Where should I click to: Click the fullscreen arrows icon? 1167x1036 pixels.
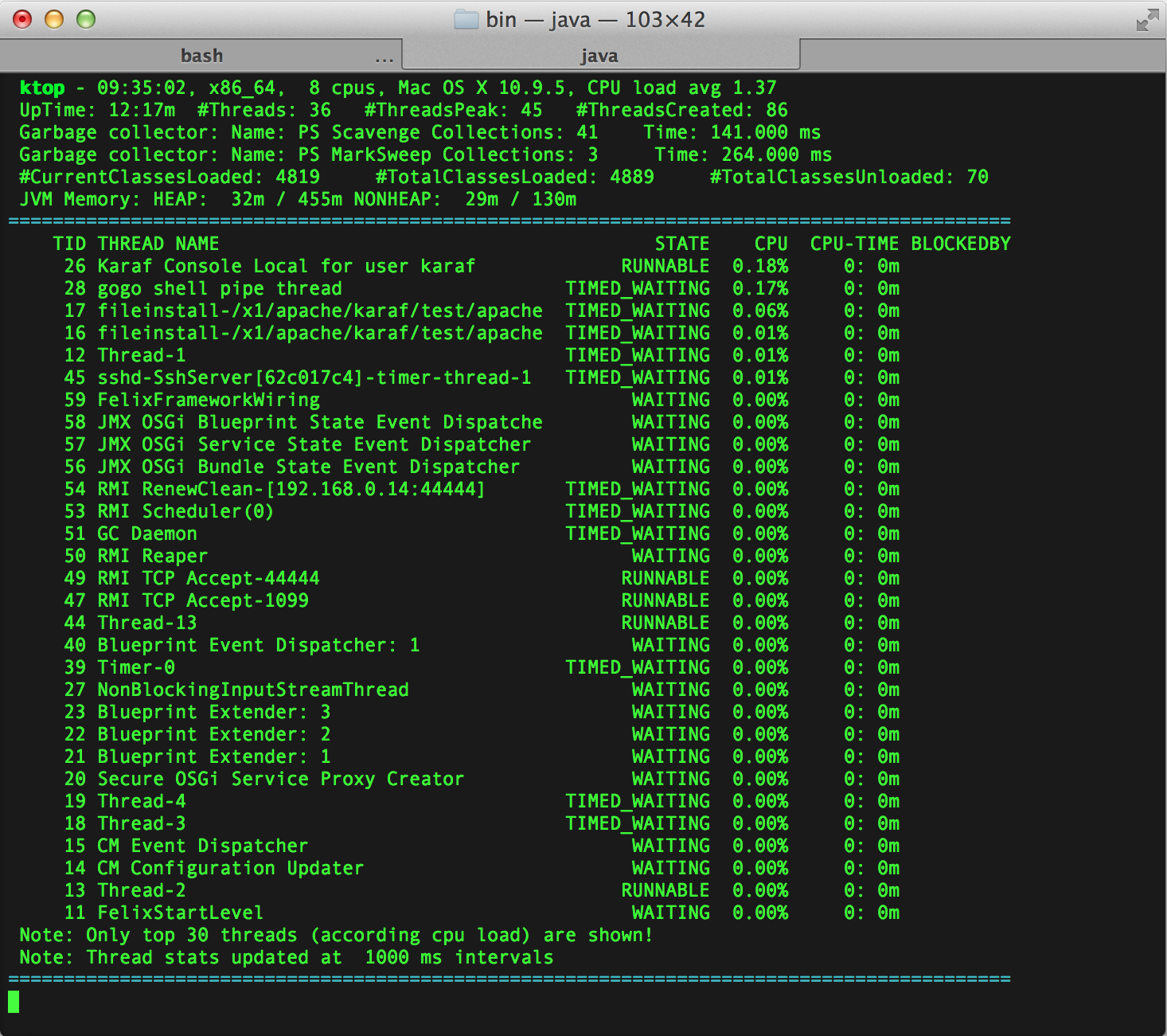pos(1147,20)
